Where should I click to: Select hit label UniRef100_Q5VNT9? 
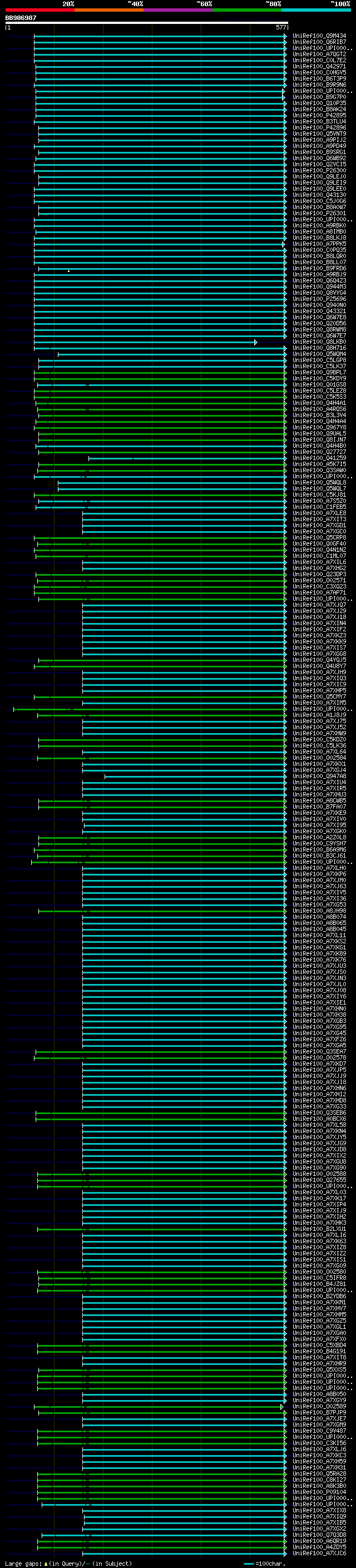click(319, 134)
